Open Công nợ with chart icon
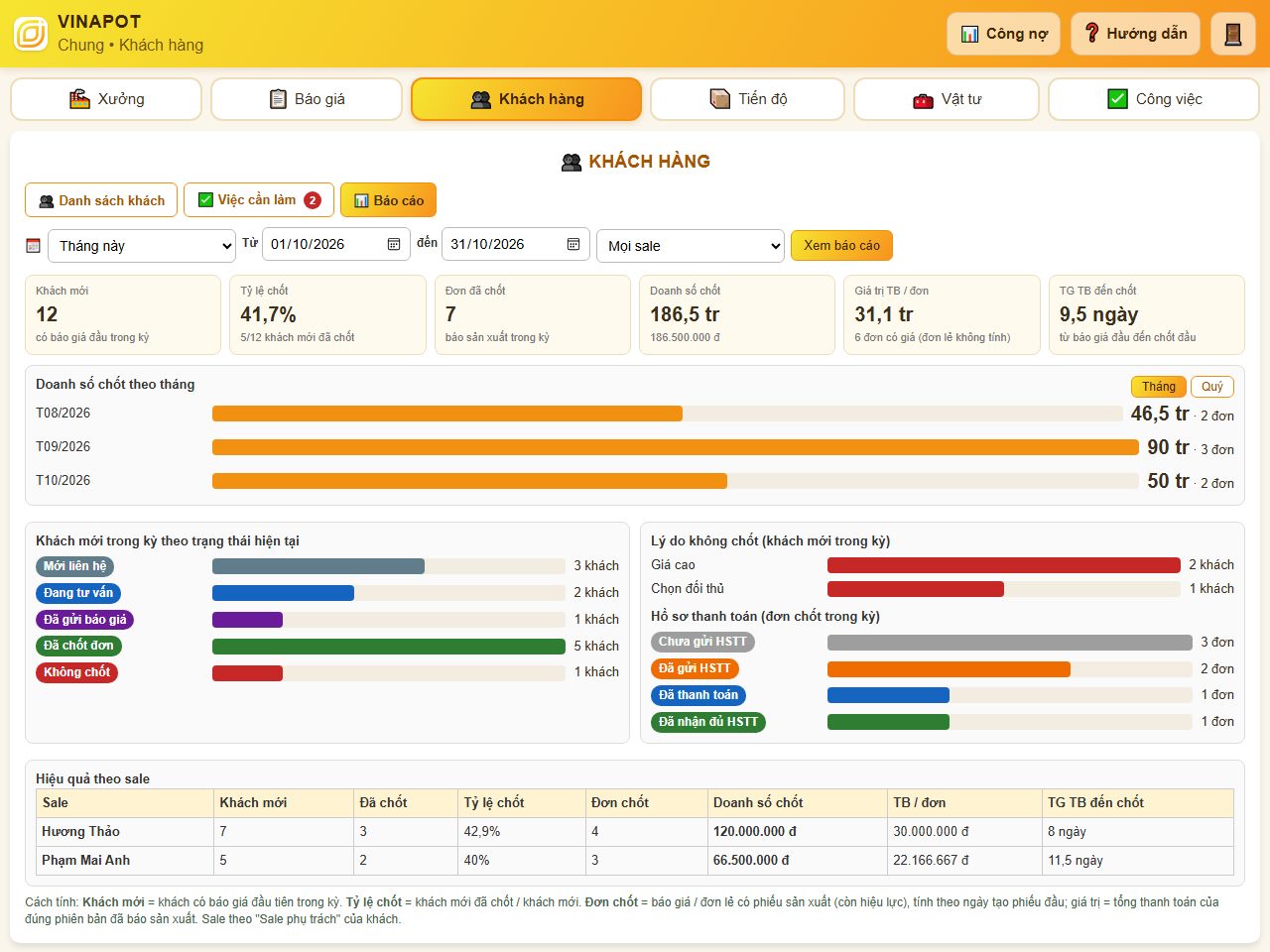 pos(1003,34)
